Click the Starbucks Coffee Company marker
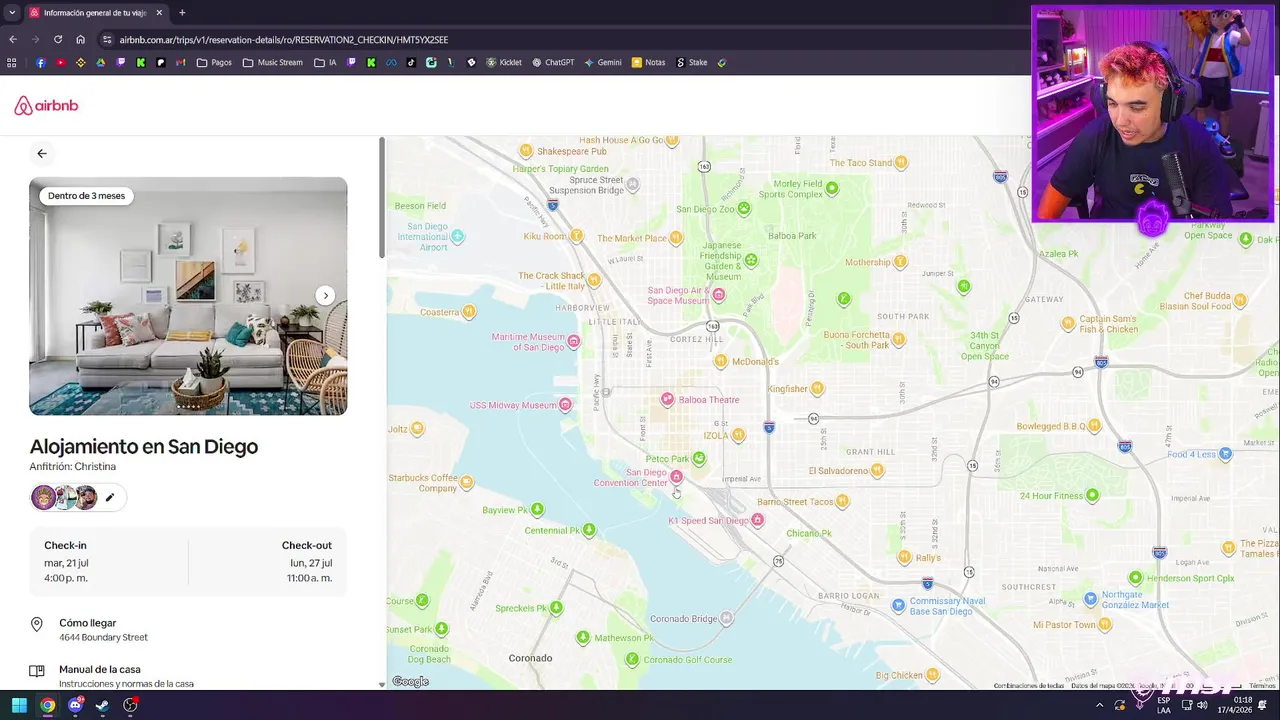 tap(467, 482)
